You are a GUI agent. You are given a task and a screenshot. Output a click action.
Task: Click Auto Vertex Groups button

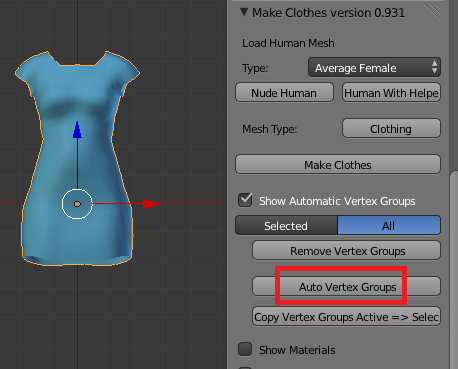[x=347, y=287]
